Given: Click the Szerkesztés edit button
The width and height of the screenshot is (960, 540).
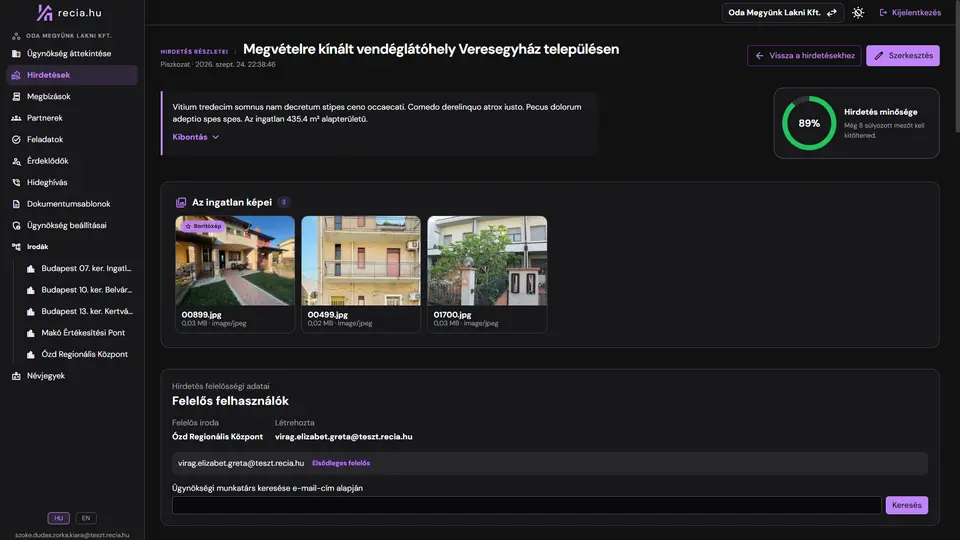Looking at the screenshot, I should pyautogui.click(x=902, y=56).
